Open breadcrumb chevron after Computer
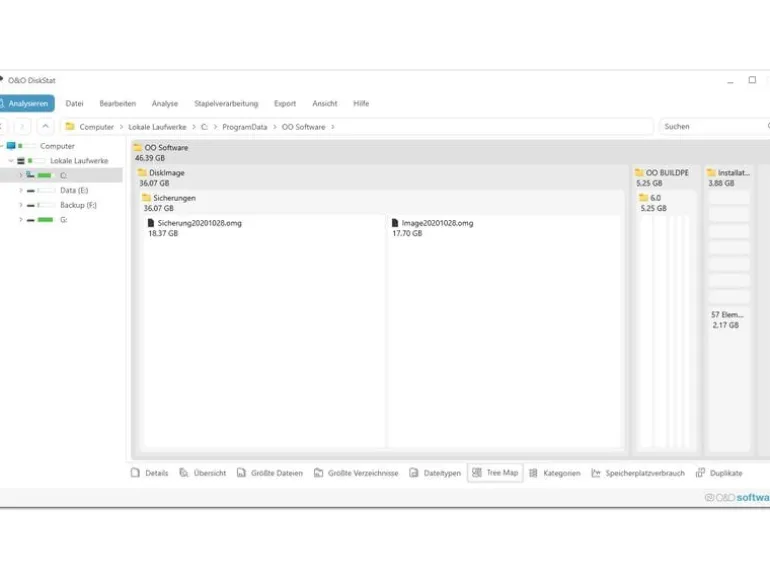 (121, 127)
